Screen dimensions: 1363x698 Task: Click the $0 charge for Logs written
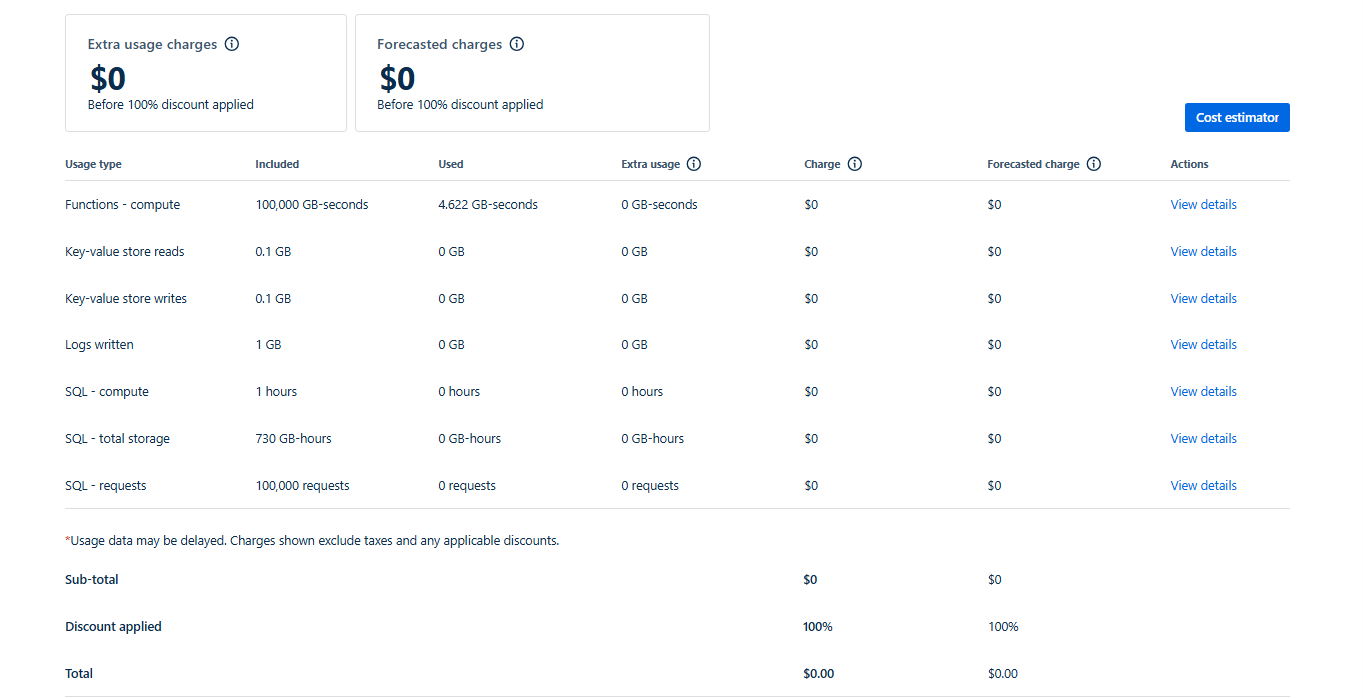coord(811,345)
